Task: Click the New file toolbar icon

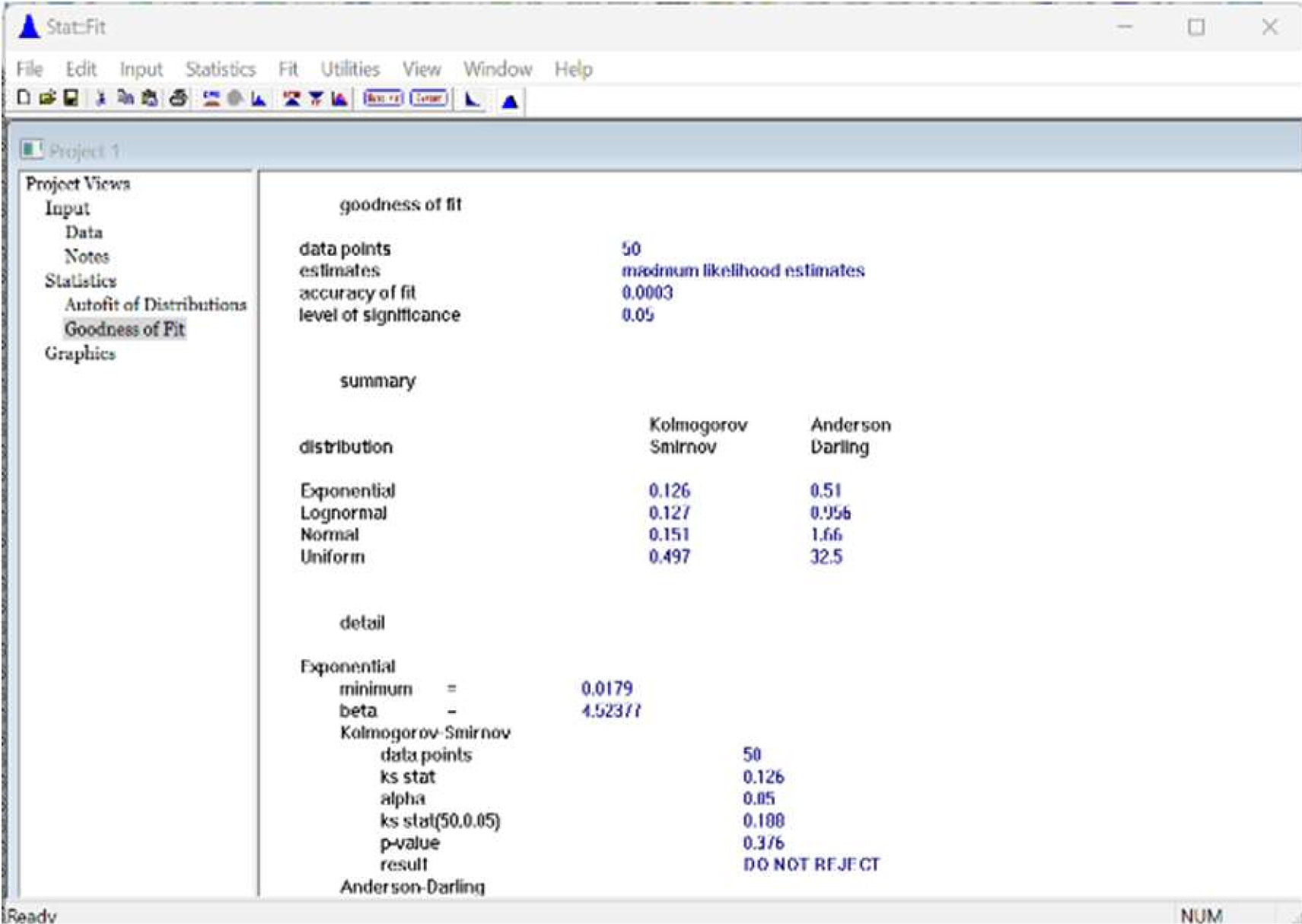Action: (24, 98)
